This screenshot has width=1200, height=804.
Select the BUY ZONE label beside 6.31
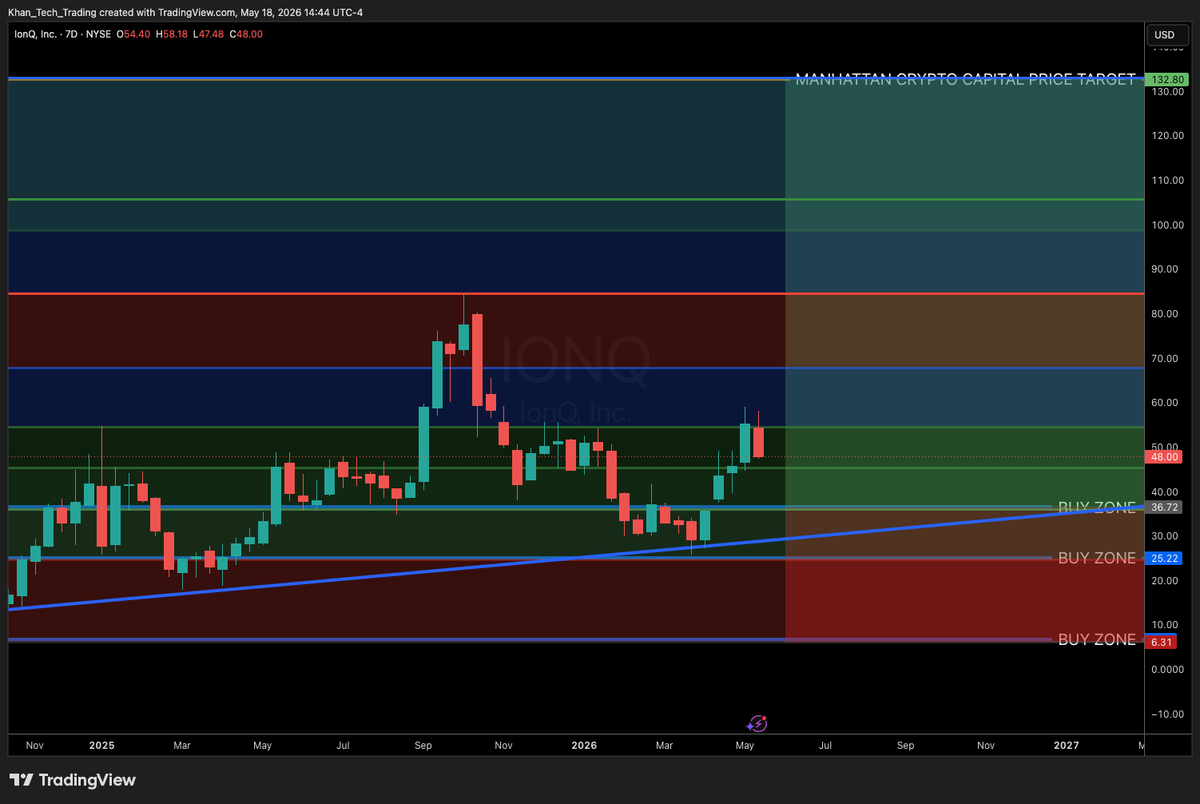click(x=1097, y=640)
